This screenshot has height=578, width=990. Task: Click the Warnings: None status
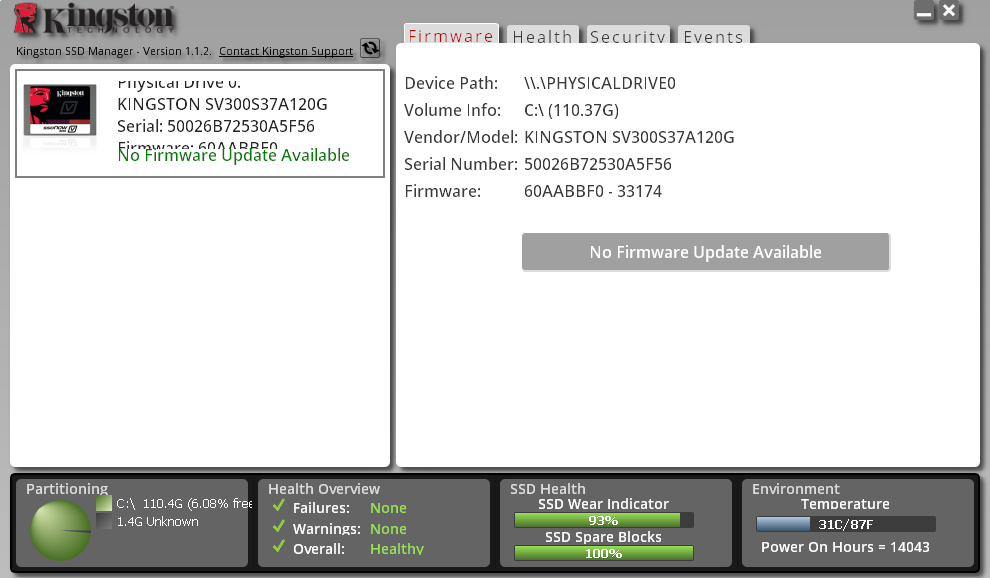(350, 529)
